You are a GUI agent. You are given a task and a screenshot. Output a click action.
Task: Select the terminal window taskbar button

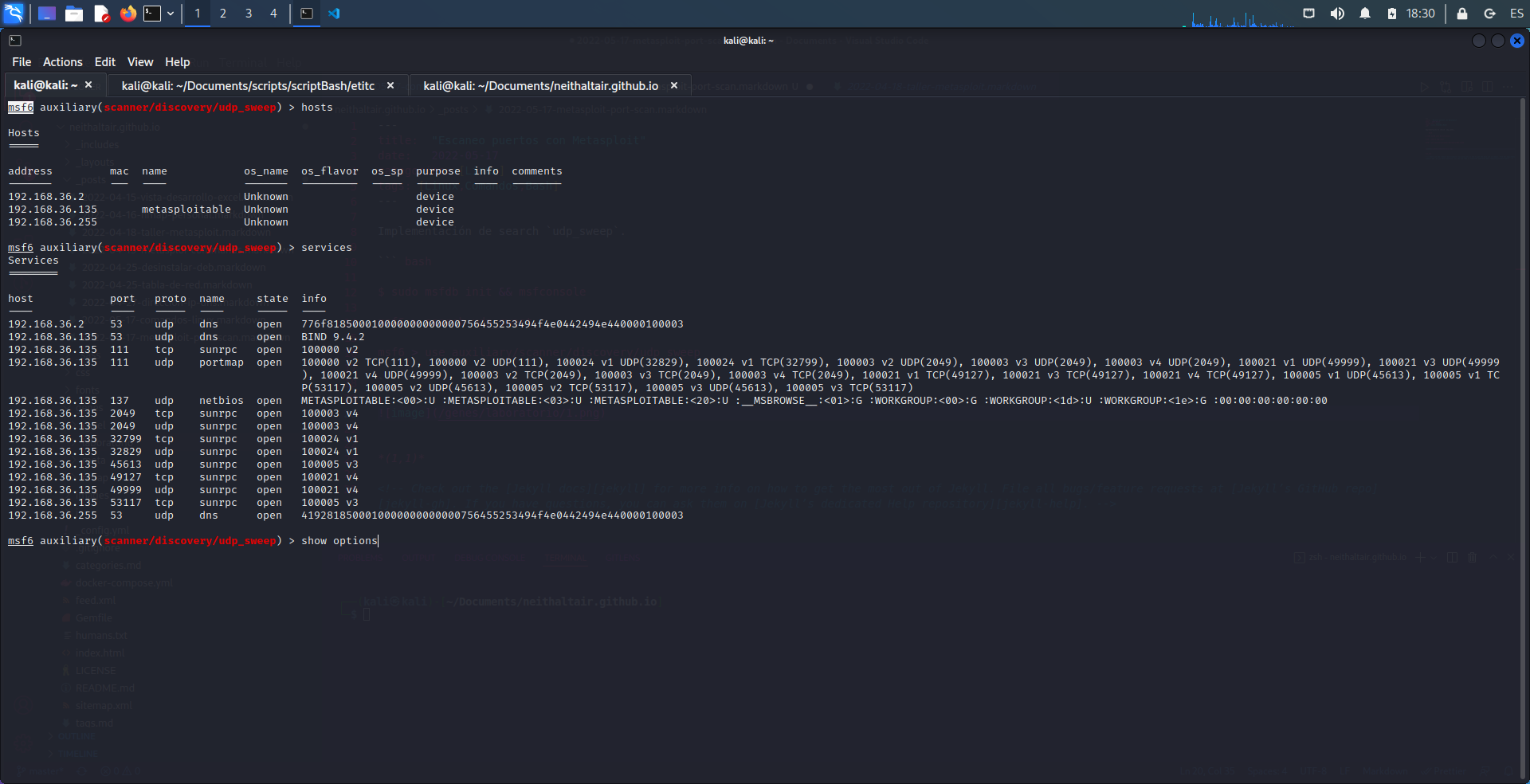(x=307, y=14)
